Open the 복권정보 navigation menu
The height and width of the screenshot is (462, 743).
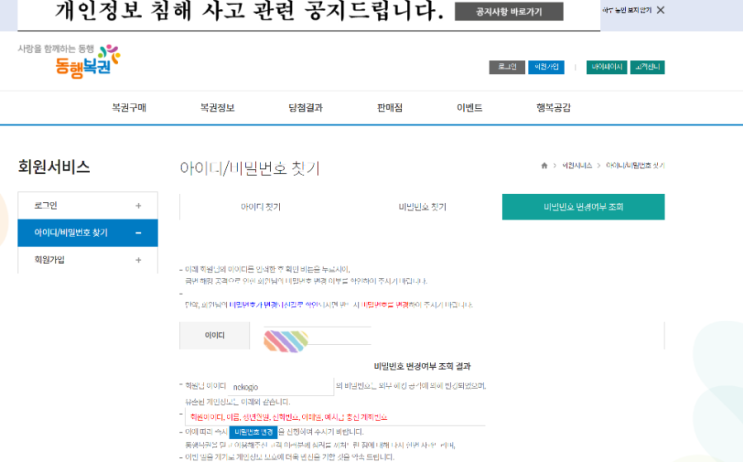click(x=217, y=108)
